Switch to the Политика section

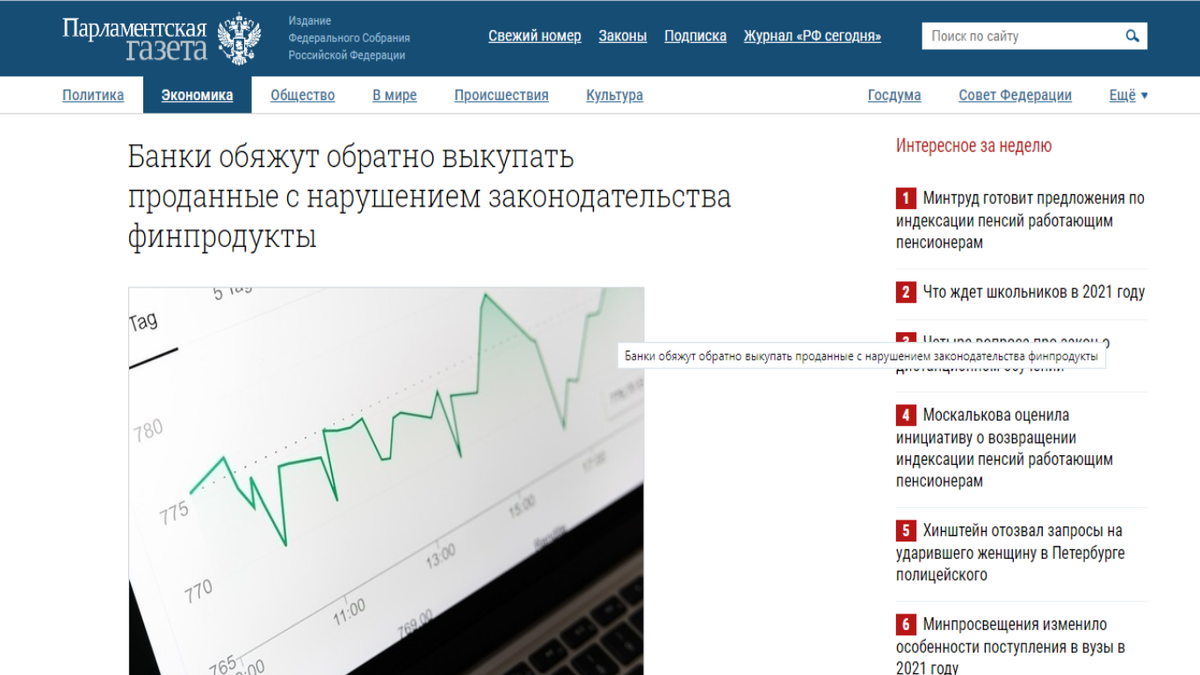(x=93, y=96)
